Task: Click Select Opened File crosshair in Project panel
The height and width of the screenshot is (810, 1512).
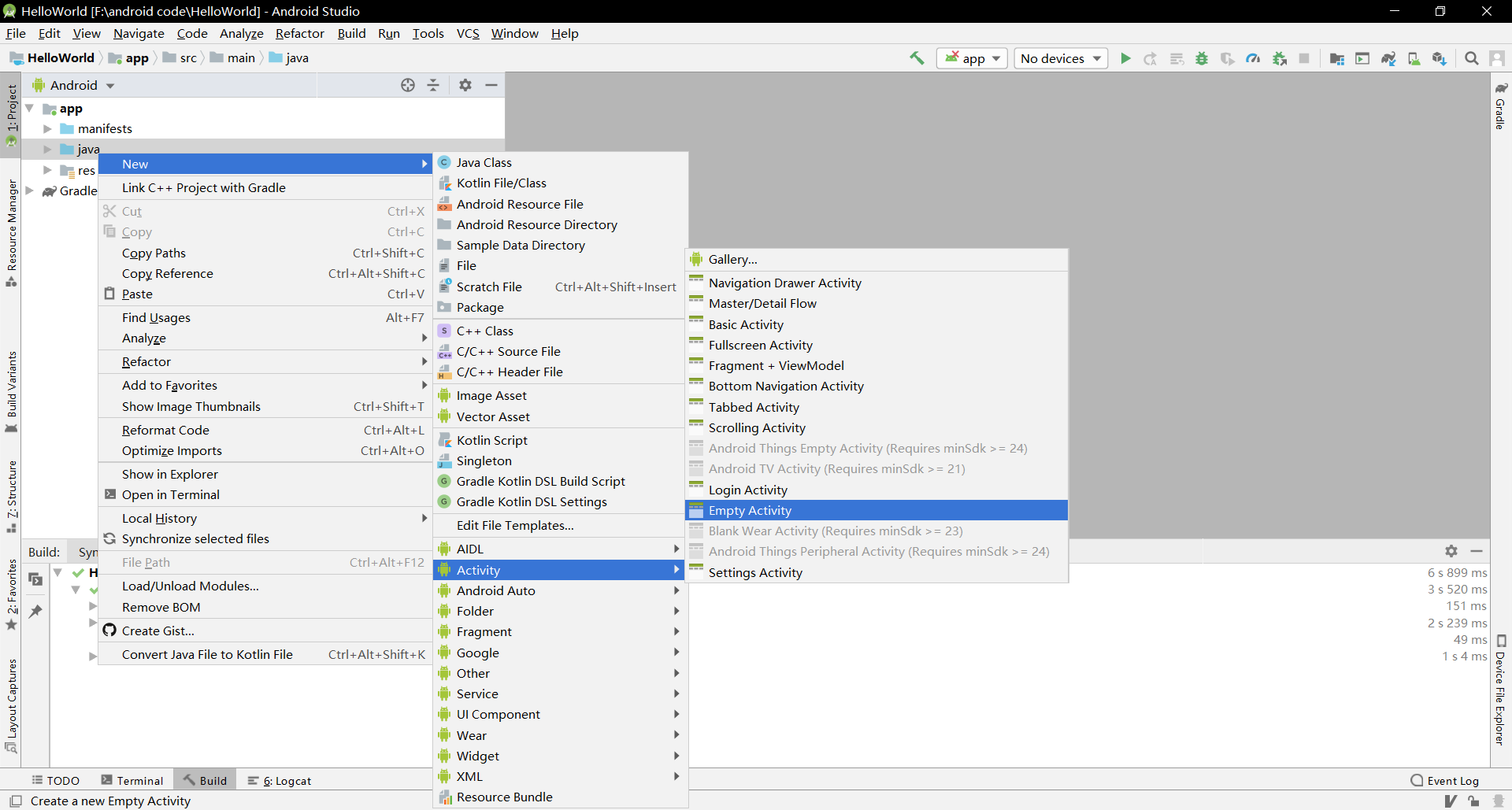Action: click(x=408, y=84)
